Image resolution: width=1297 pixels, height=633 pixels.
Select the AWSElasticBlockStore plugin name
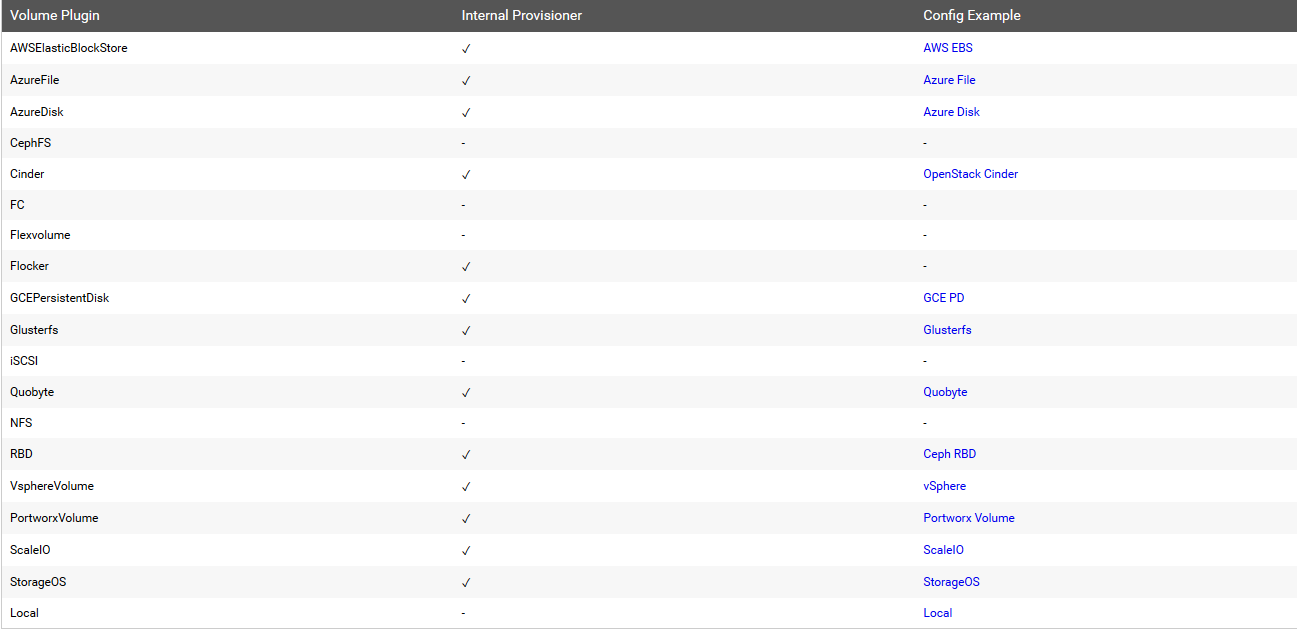click(x=69, y=48)
